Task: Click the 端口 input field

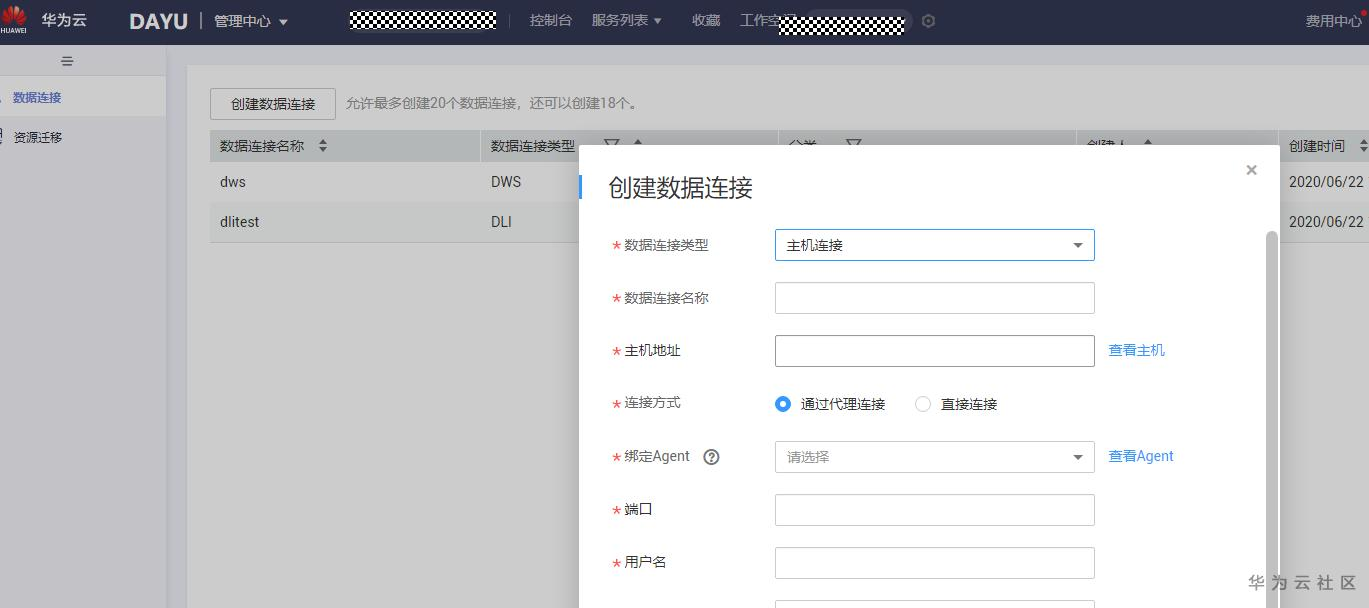Action: [x=934, y=510]
